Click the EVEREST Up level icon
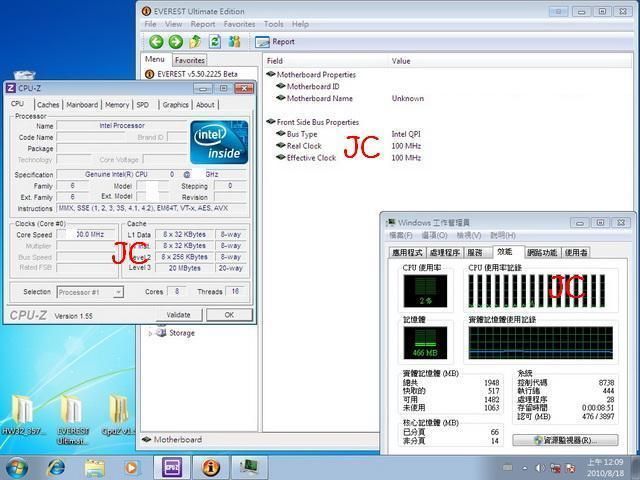Viewport: 640px width, 480px height. point(195,42)
